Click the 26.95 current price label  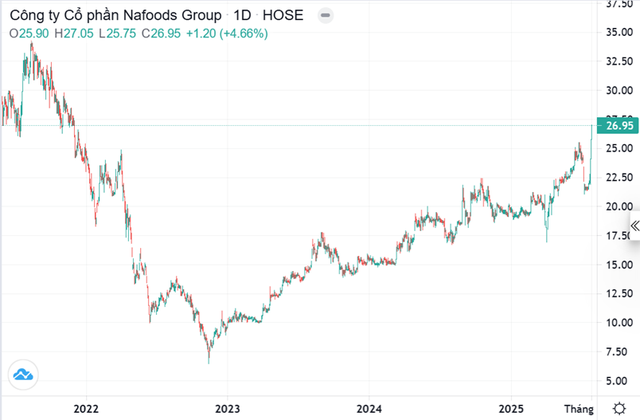[614, 126]
